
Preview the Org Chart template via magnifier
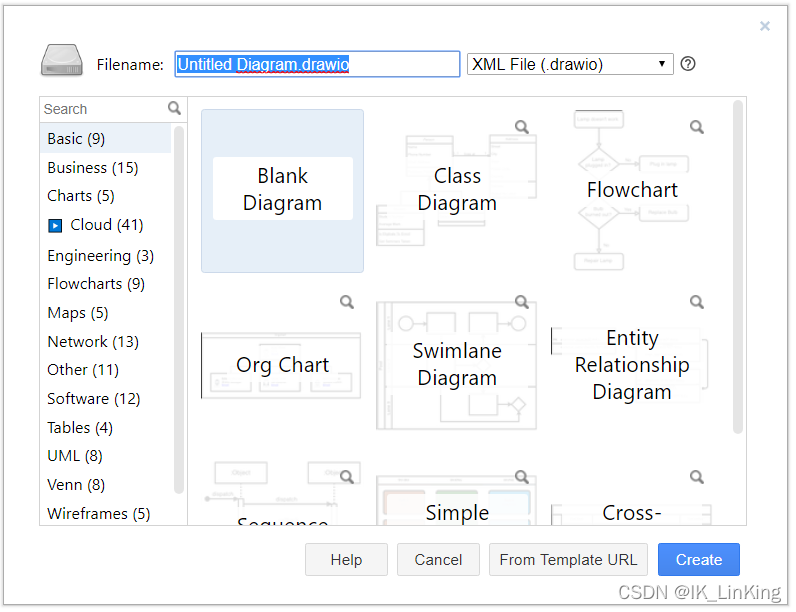347,302
